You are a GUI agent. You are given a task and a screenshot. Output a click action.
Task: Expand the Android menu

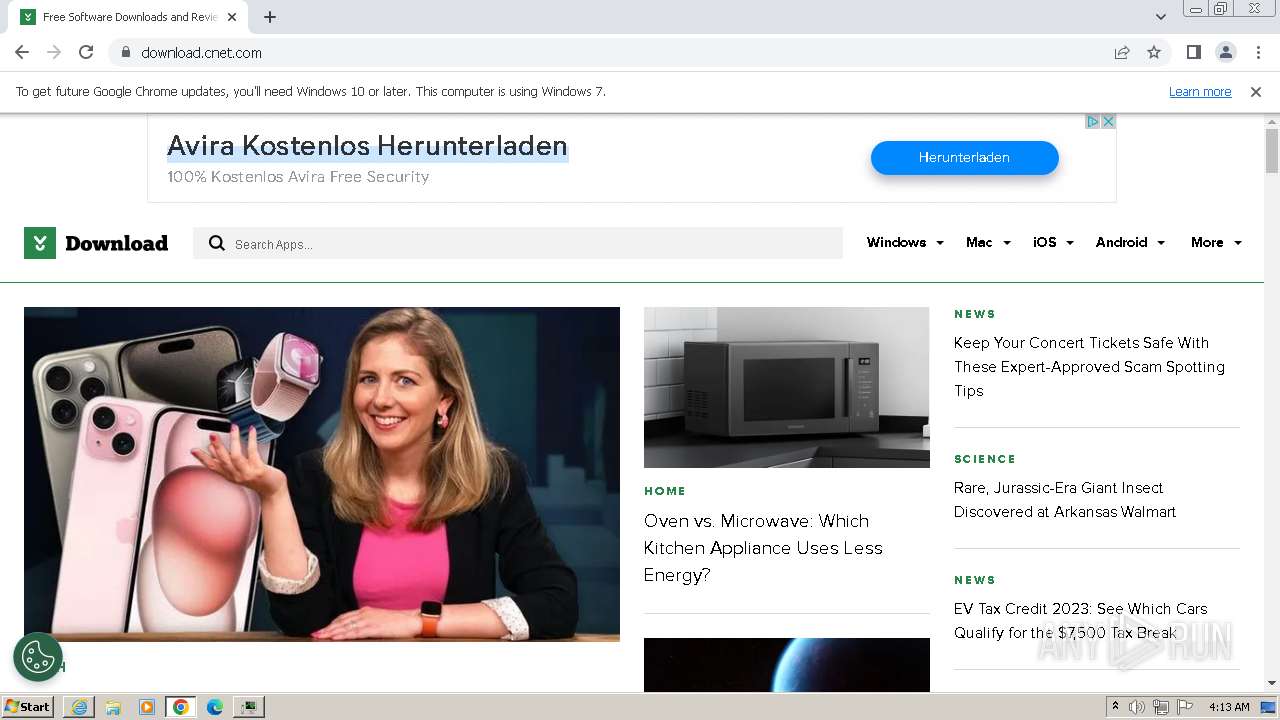1130,242
